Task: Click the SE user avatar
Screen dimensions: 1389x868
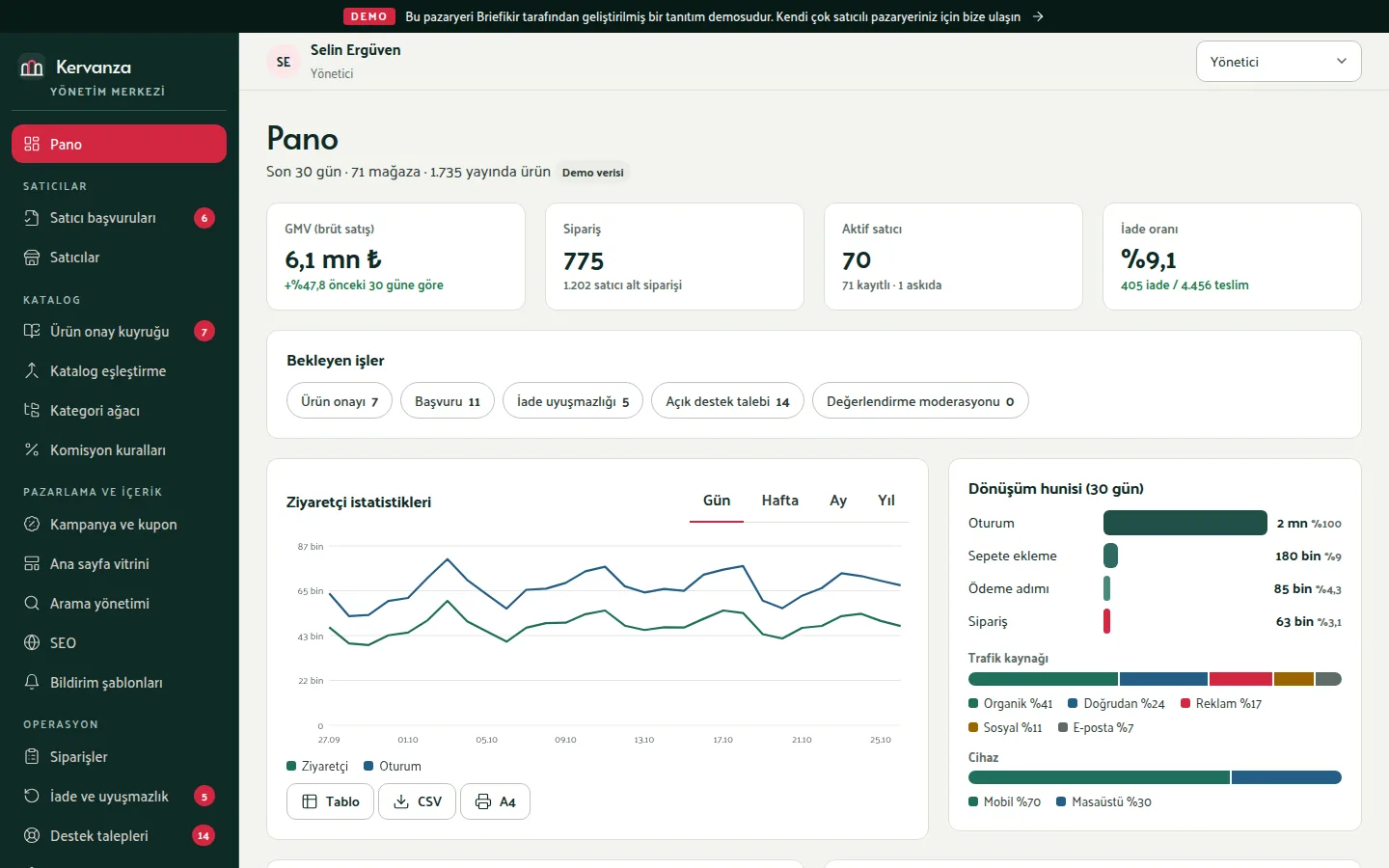Action: click(284, 62)
